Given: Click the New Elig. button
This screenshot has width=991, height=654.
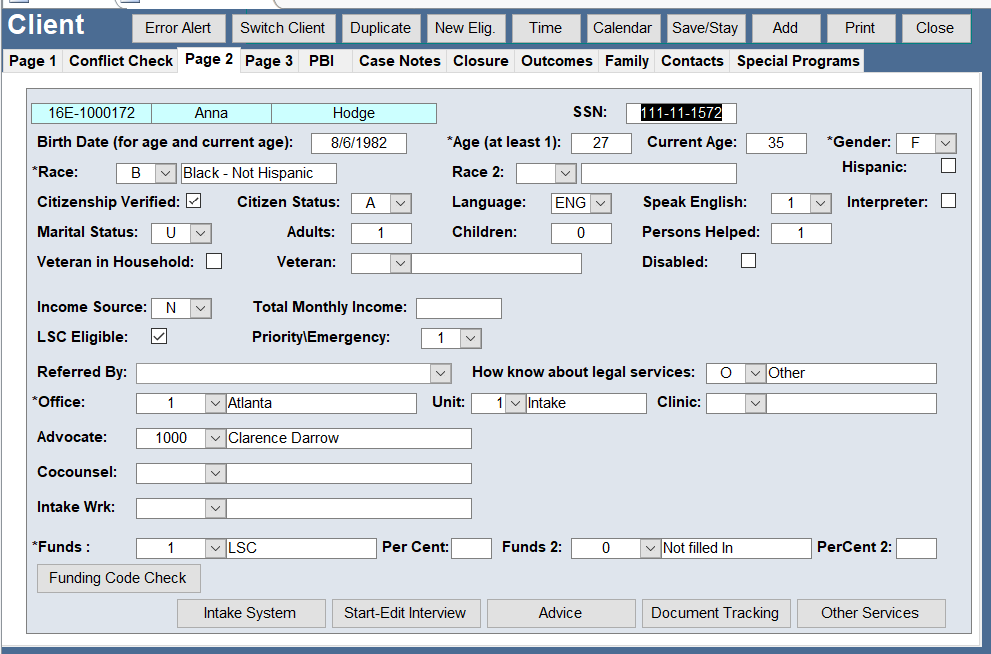Looking at the screenshot, I should click(466, 28).
